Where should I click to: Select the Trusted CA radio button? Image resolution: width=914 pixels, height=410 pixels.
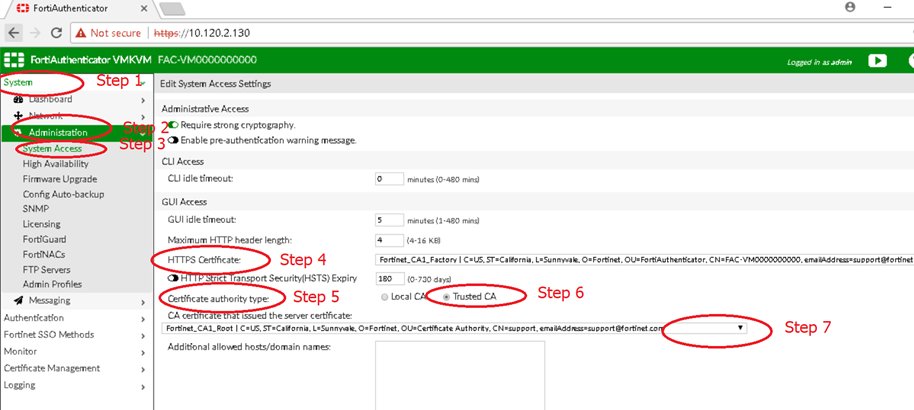click(447, 297)
